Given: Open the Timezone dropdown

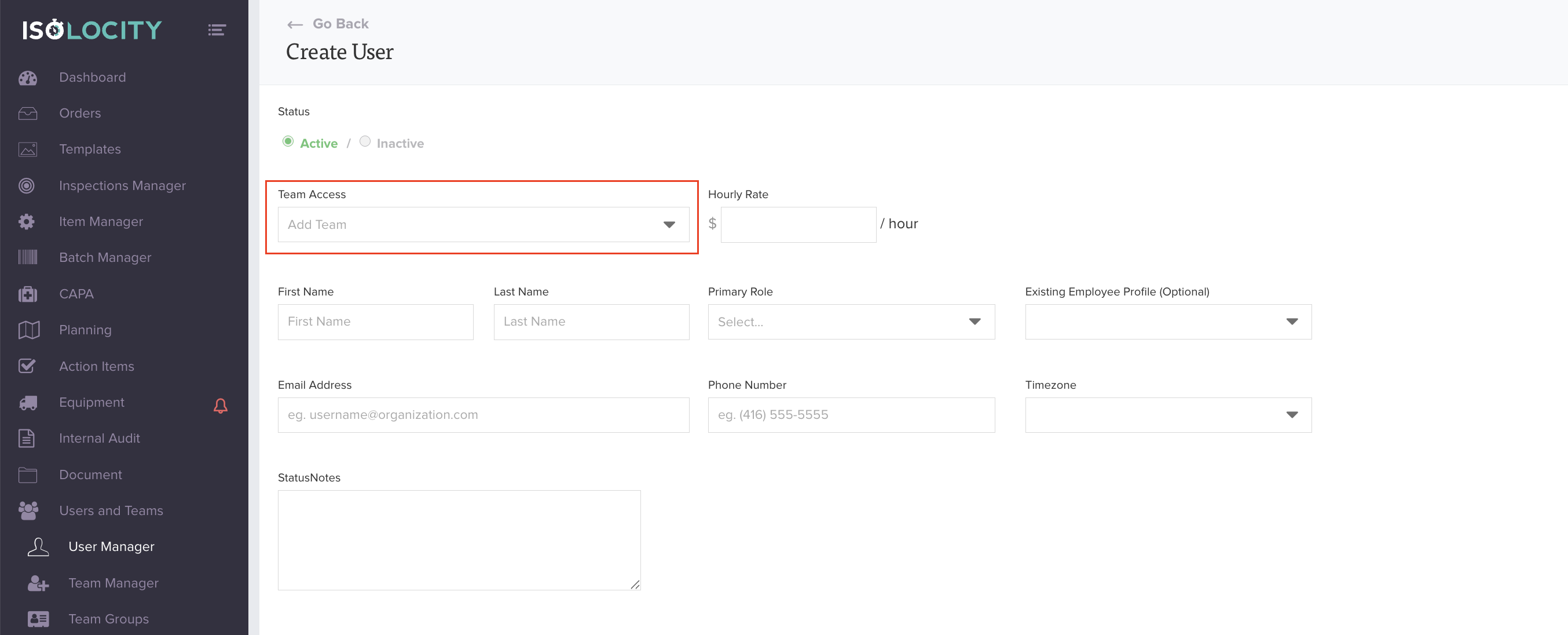Looking at the screenshot, I should tap(1167, 415).
